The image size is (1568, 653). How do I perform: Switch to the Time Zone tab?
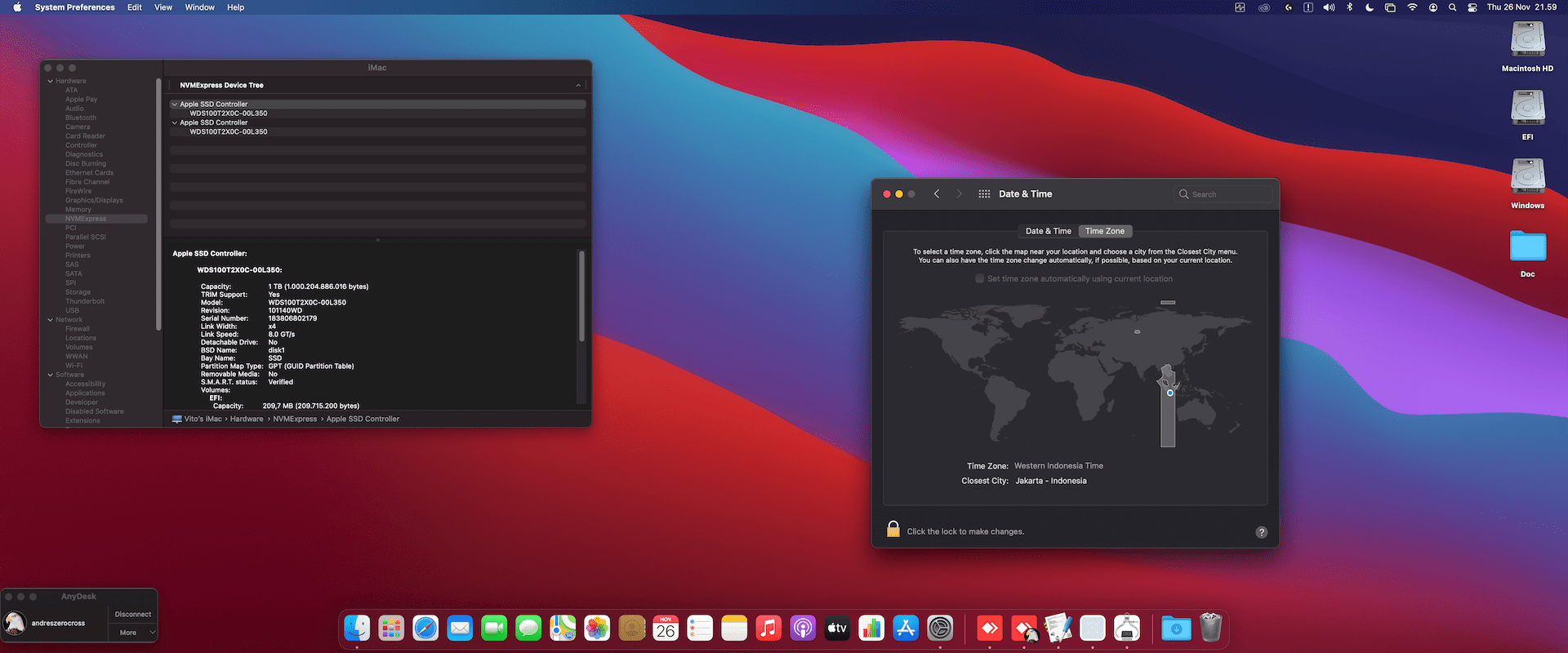(1105, 231)
